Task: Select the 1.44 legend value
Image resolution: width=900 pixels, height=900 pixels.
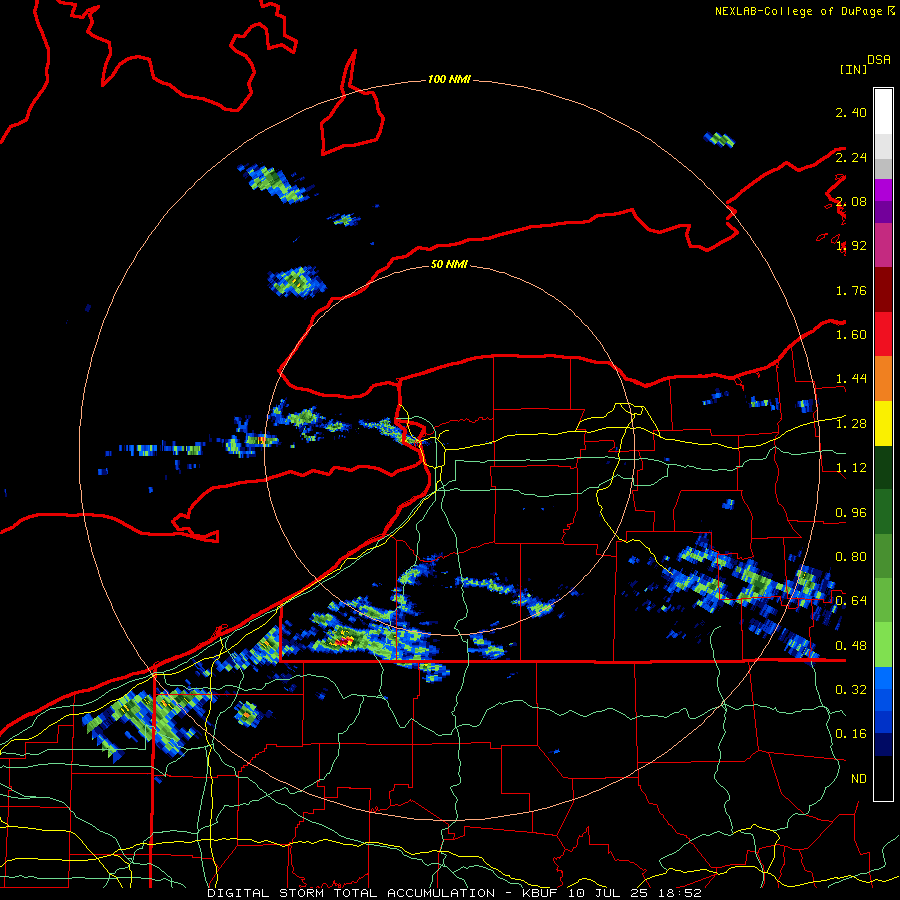Action: pos(851,379)
